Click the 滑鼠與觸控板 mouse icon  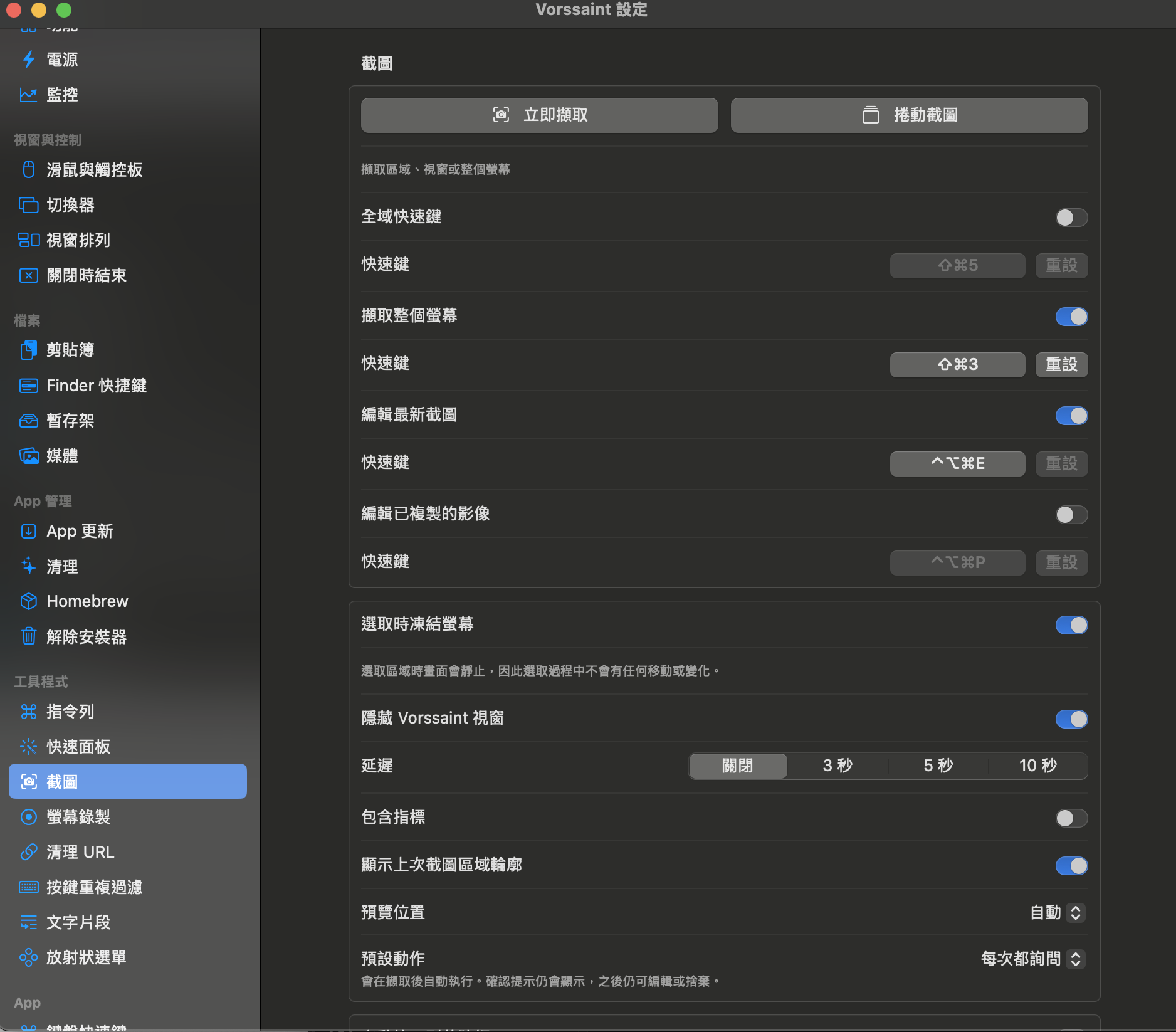29,169
